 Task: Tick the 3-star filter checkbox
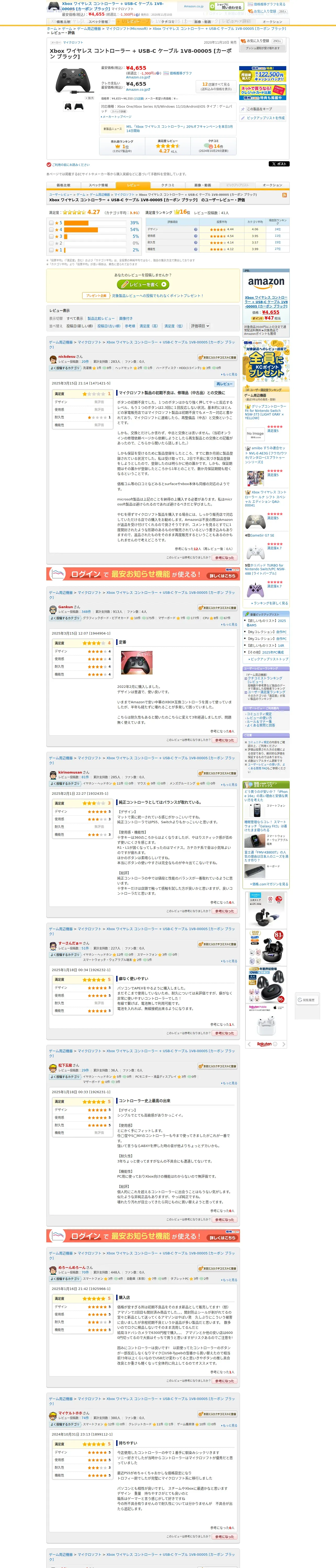click(x=51, y=237)
